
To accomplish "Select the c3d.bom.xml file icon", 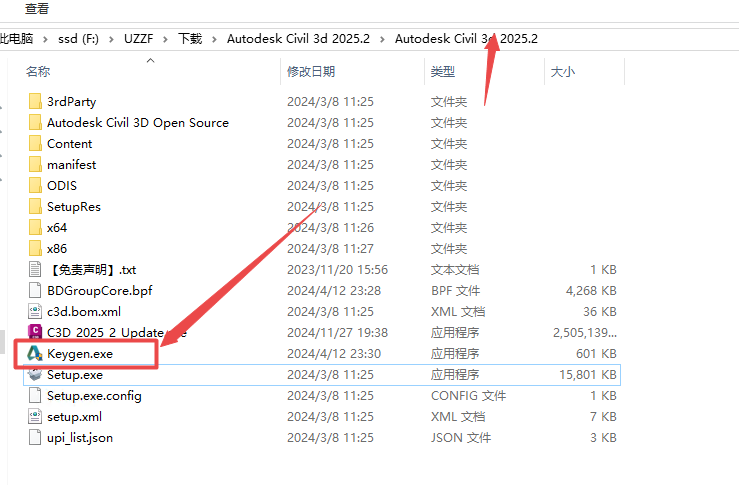I will tap(35, 312).
